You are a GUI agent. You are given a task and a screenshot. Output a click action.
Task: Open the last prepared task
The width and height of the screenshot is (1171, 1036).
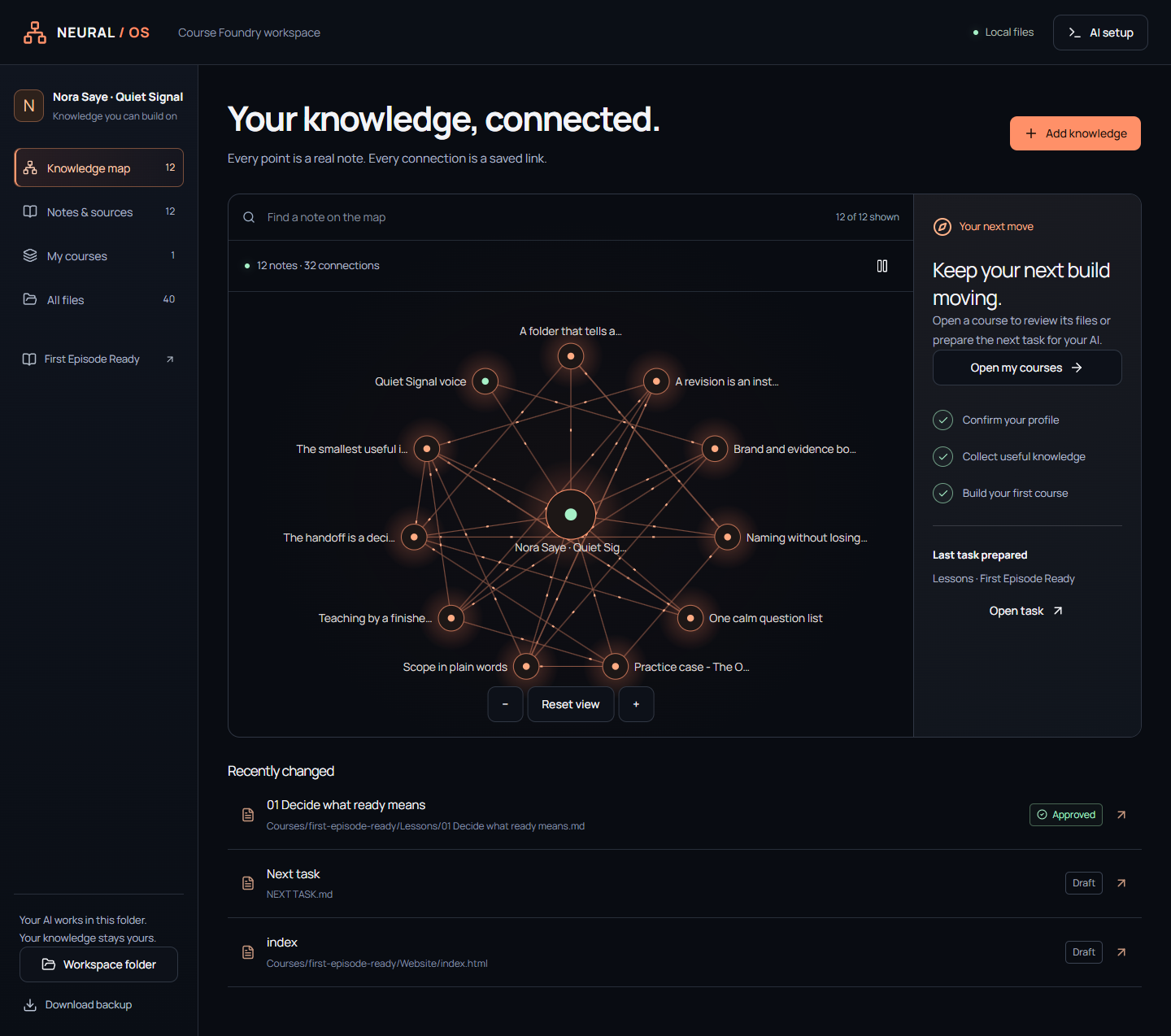[1026, 611]
